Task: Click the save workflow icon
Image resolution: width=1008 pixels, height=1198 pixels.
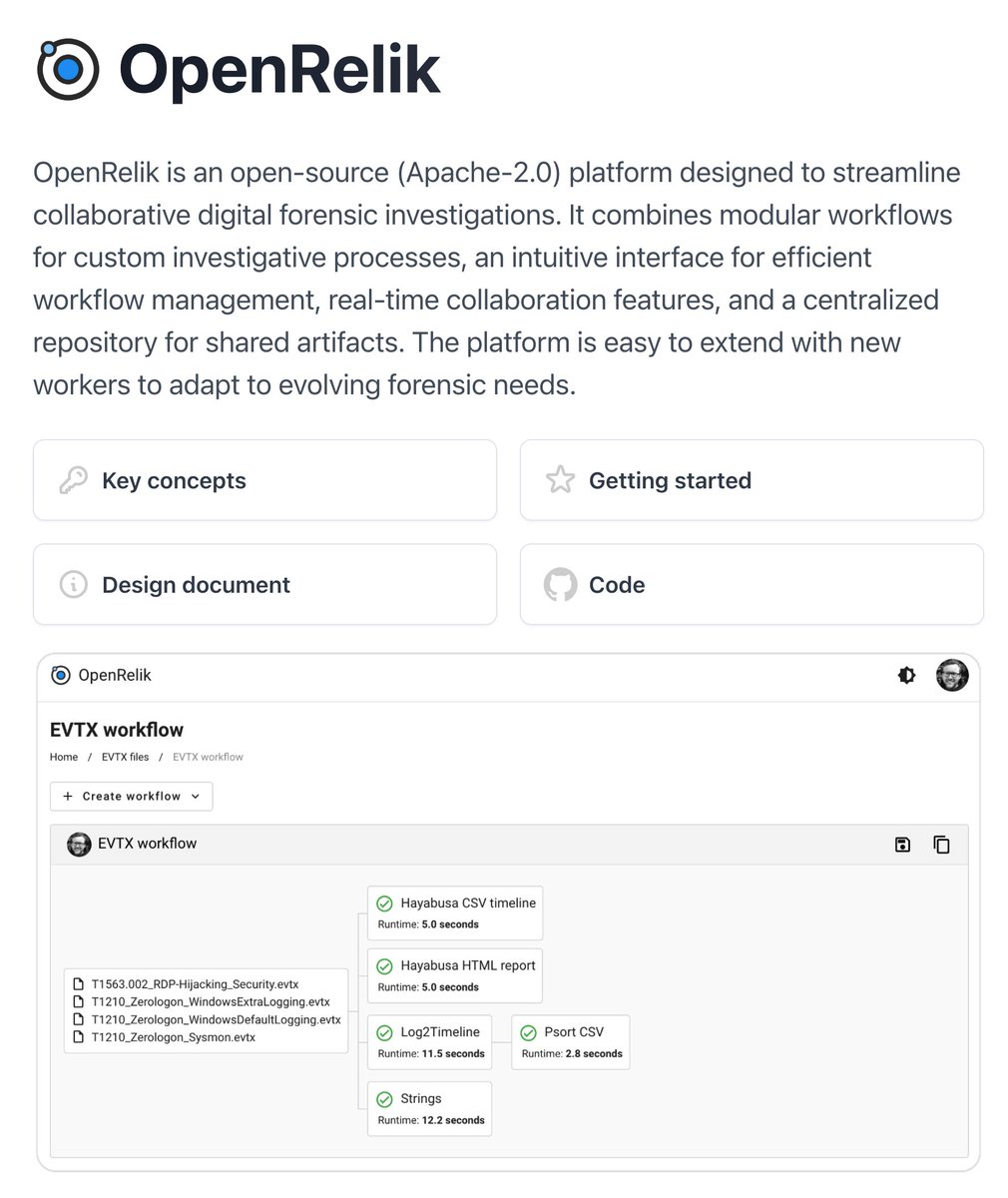Action: point(902,845)
